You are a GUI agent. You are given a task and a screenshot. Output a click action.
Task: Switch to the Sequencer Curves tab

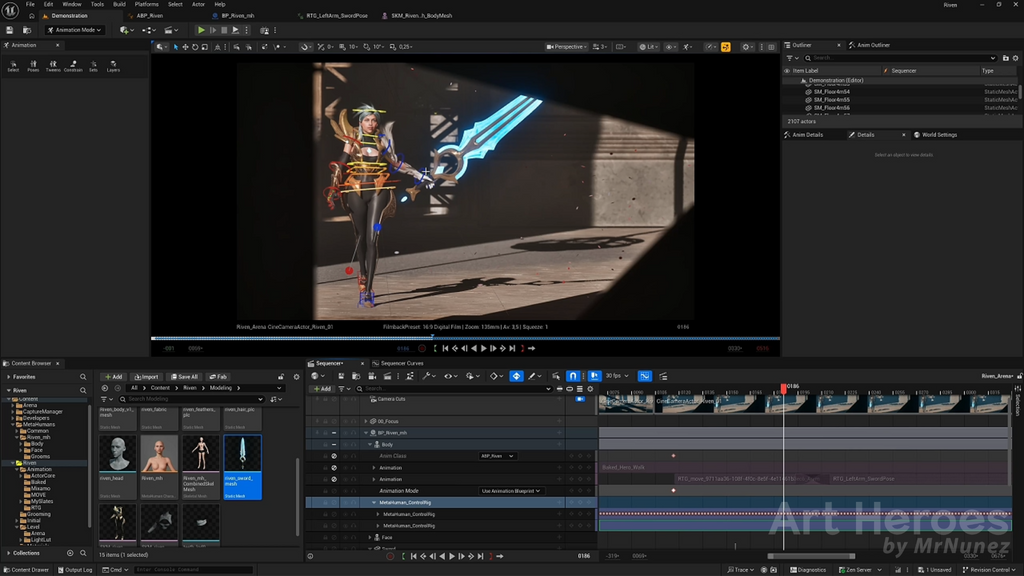[x=402, y=364]
